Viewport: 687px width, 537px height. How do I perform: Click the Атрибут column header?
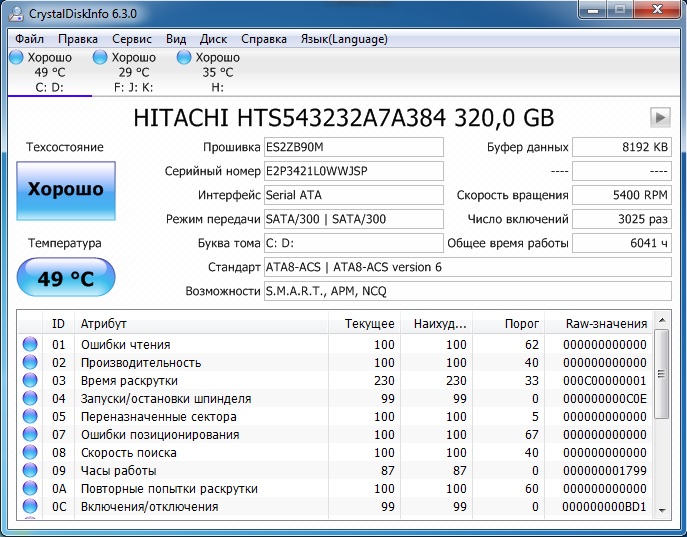tap(202, 324)
